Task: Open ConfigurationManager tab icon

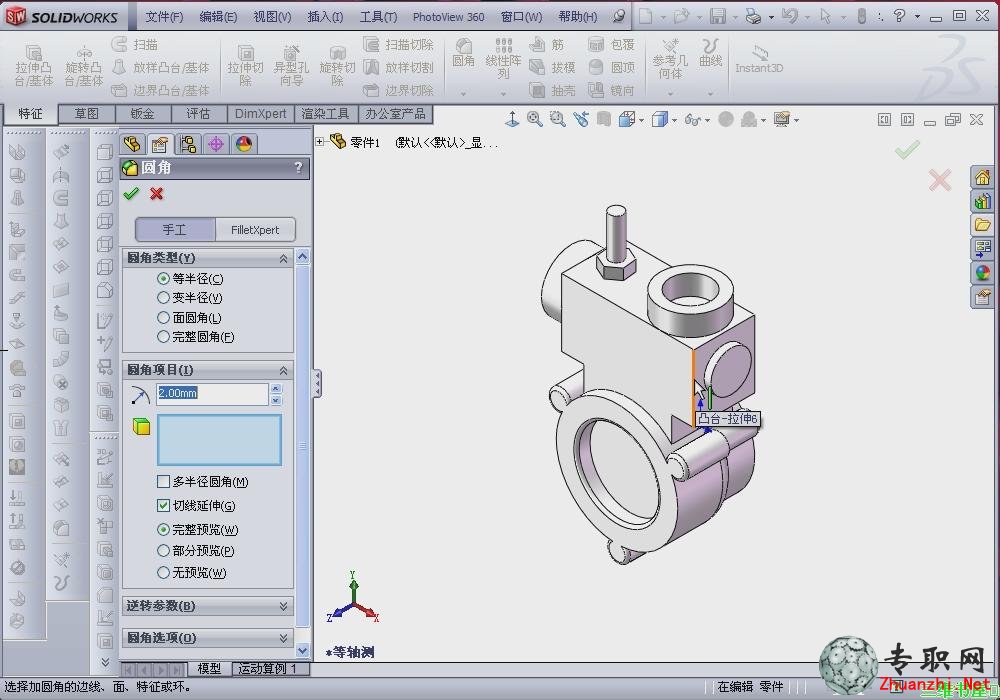Action: point(188,144)
